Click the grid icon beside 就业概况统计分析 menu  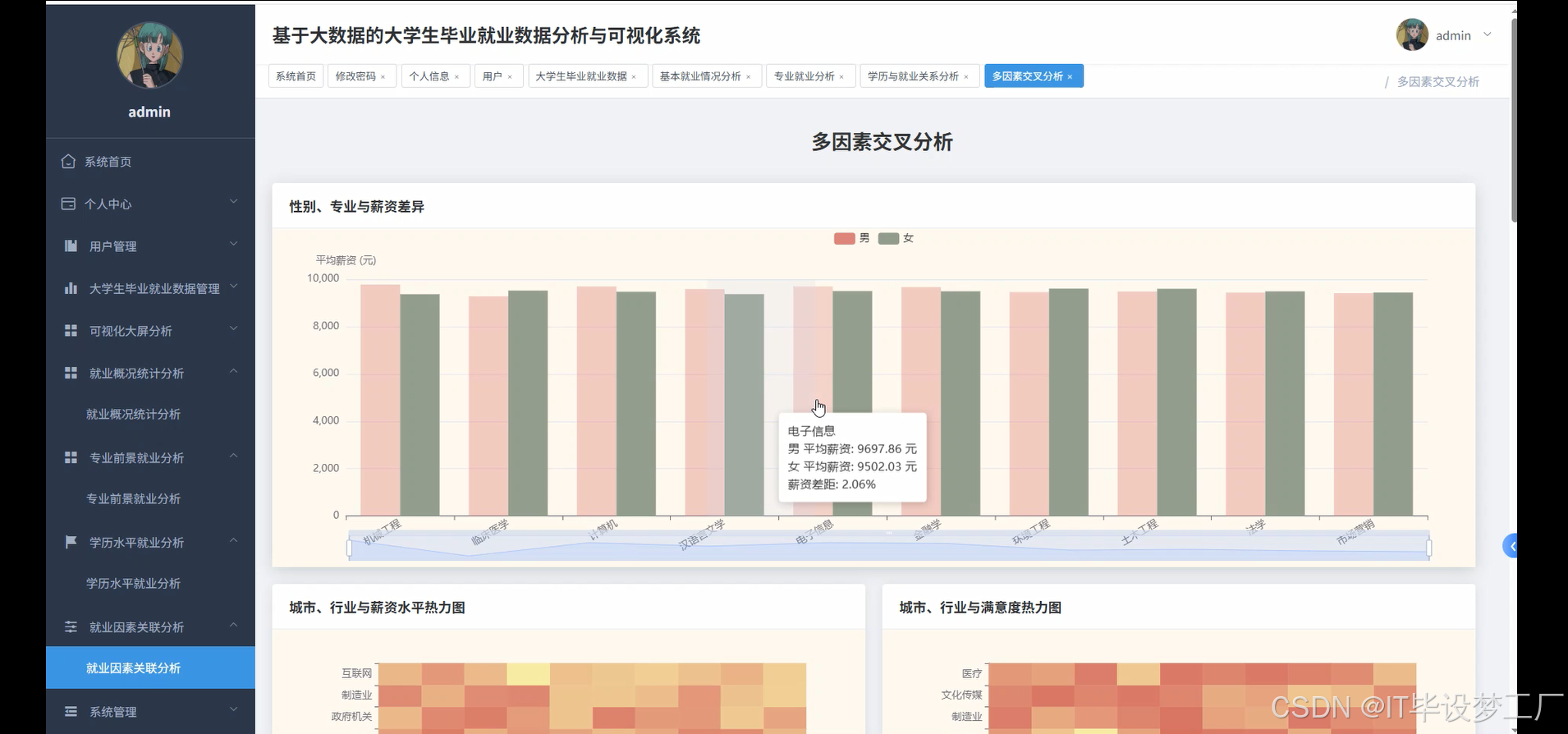71,373
